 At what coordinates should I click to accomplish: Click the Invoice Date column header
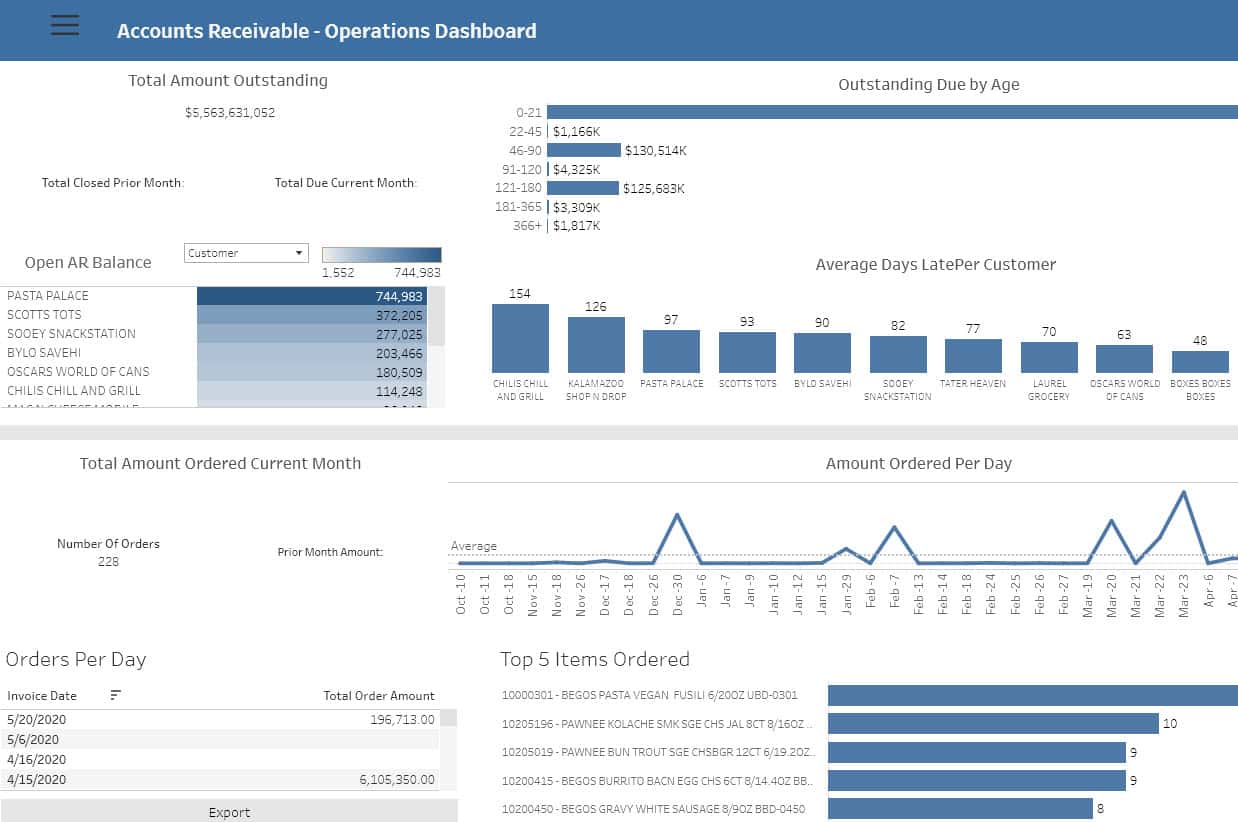coord(42,695)
